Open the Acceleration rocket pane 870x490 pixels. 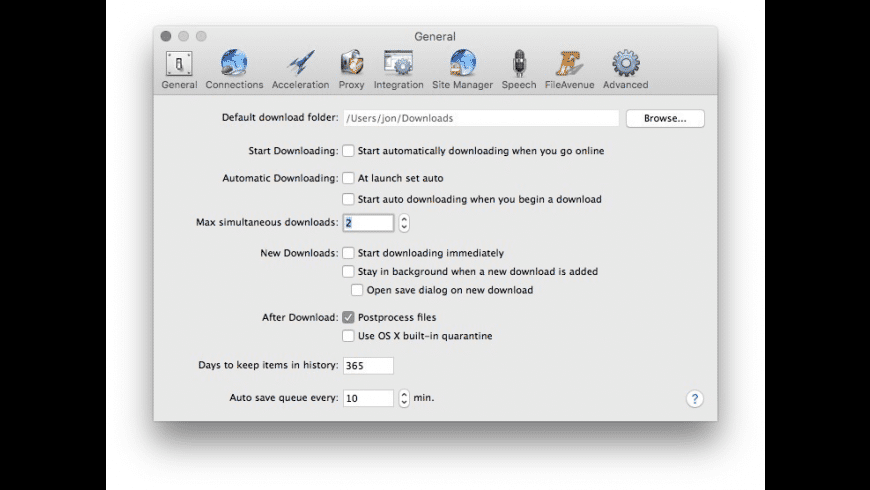pos(300,70)
